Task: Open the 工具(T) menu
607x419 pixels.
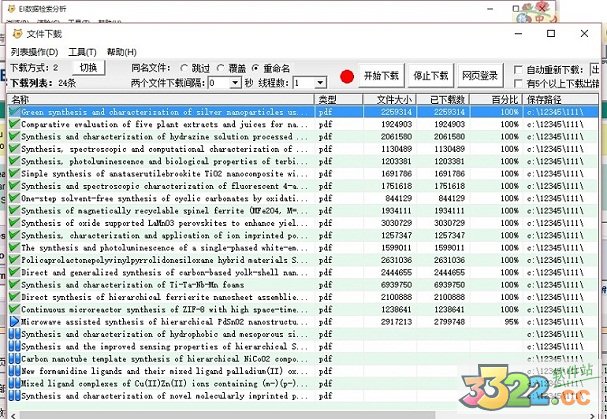Action: [x=82, y=52]
